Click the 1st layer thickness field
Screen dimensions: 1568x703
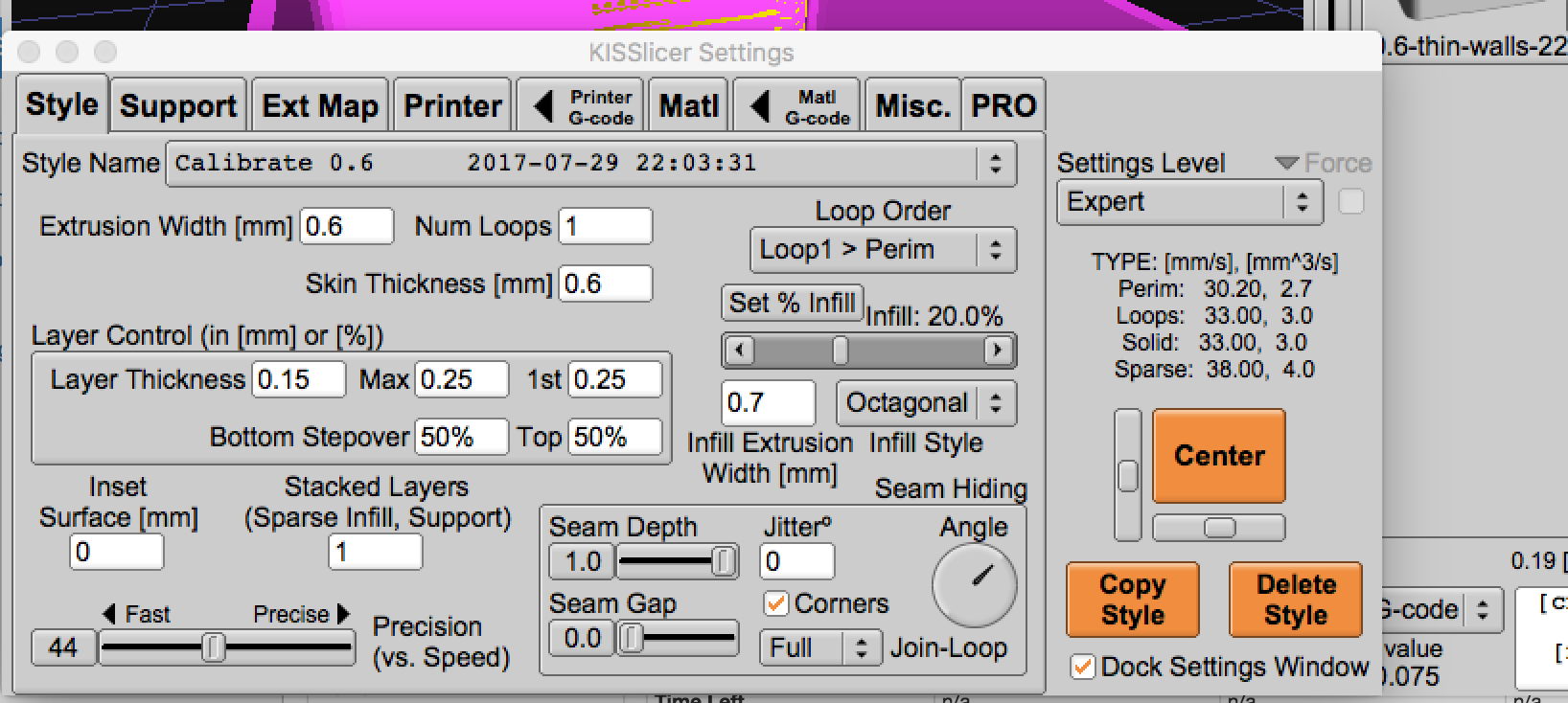pos(615,380)
